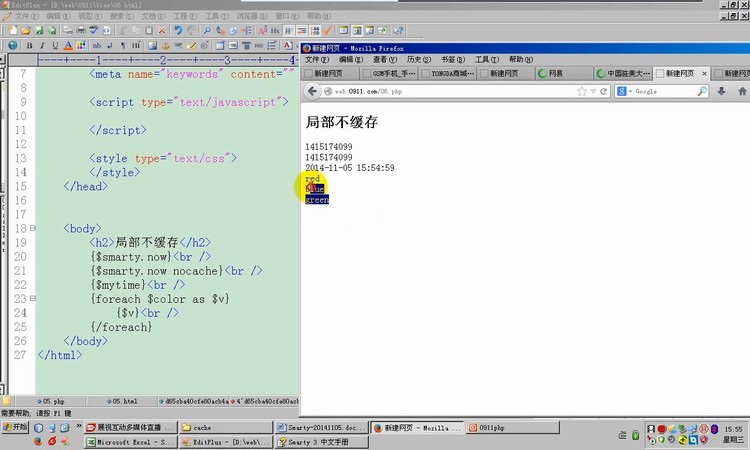Open EditPlus 窗口 menu

(x=287, y=16)
